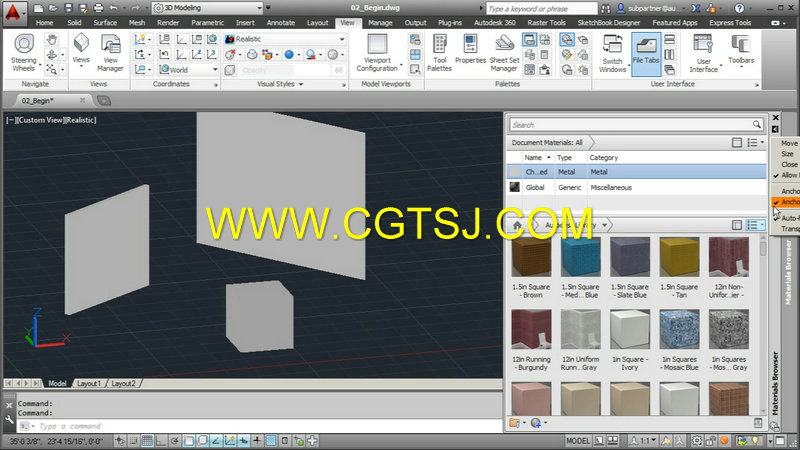Screen dimensions: 800x450
Task: Toggle Ortho Mode in status bar
Action: [161, 440]
